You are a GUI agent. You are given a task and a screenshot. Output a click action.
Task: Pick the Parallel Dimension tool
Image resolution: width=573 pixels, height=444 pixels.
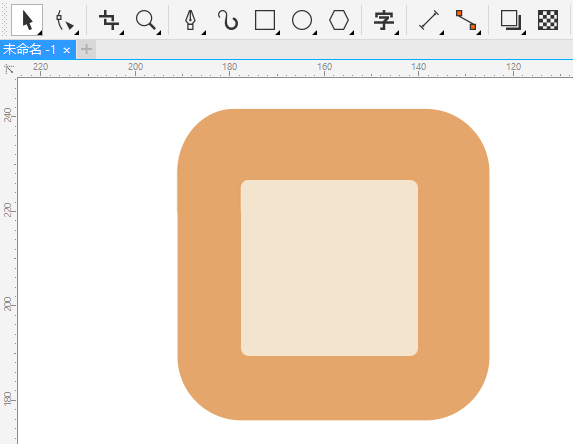429,20
